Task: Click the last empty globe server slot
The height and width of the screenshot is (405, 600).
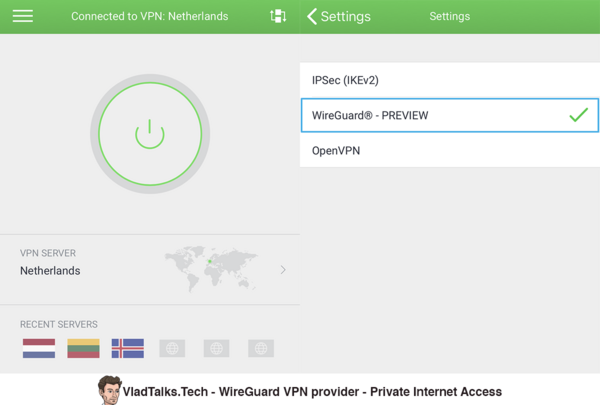Action: [261, 348]
